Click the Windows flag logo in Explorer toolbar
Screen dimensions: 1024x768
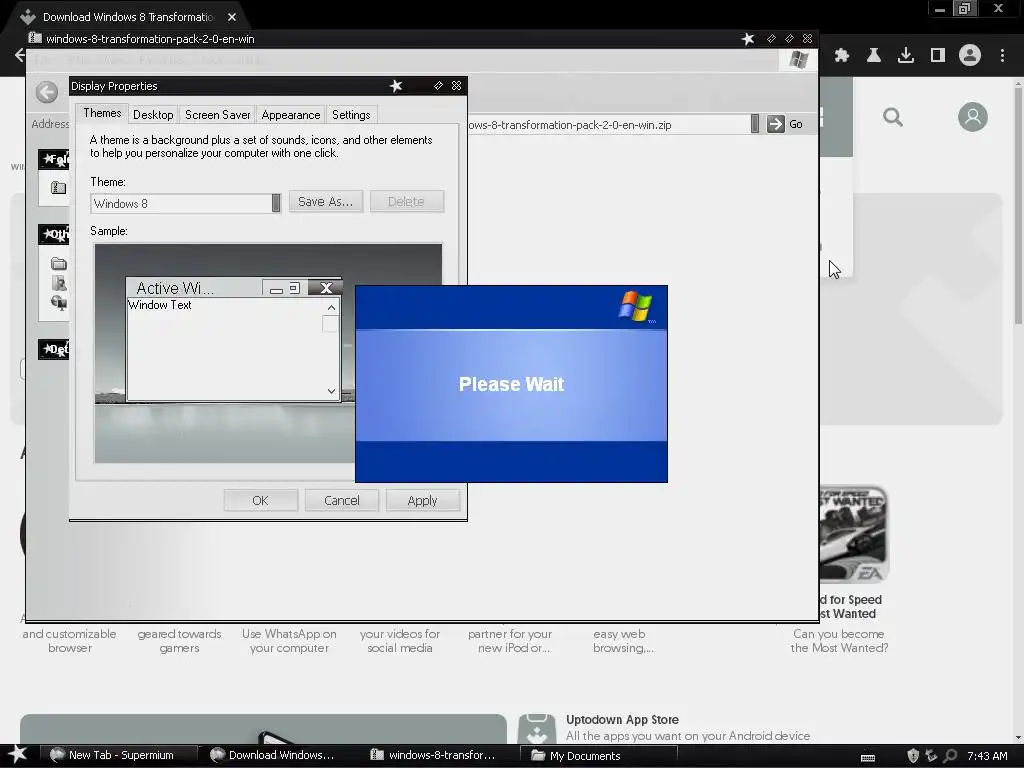click(798, 60)
